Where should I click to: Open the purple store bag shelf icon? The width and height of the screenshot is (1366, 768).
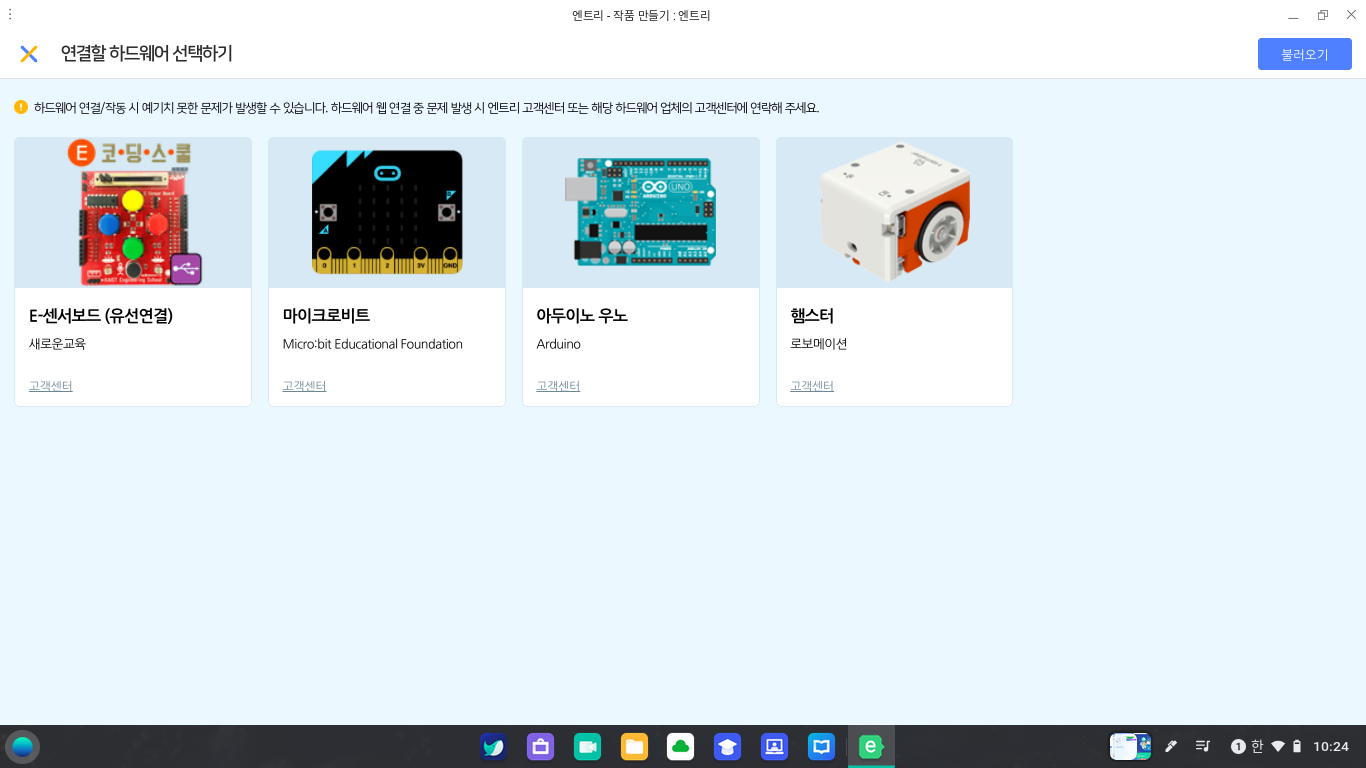(540, 747)
